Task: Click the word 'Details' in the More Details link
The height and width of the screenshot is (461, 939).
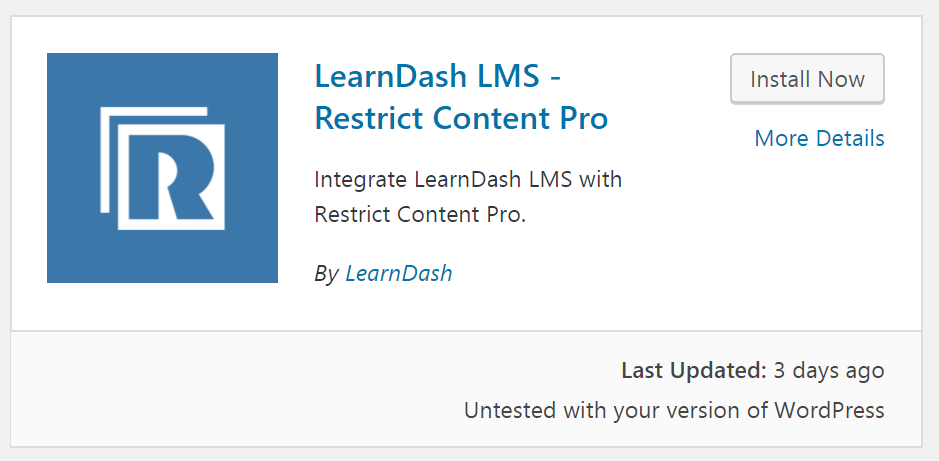Action: pyautogui.click(x=850, y=138)
